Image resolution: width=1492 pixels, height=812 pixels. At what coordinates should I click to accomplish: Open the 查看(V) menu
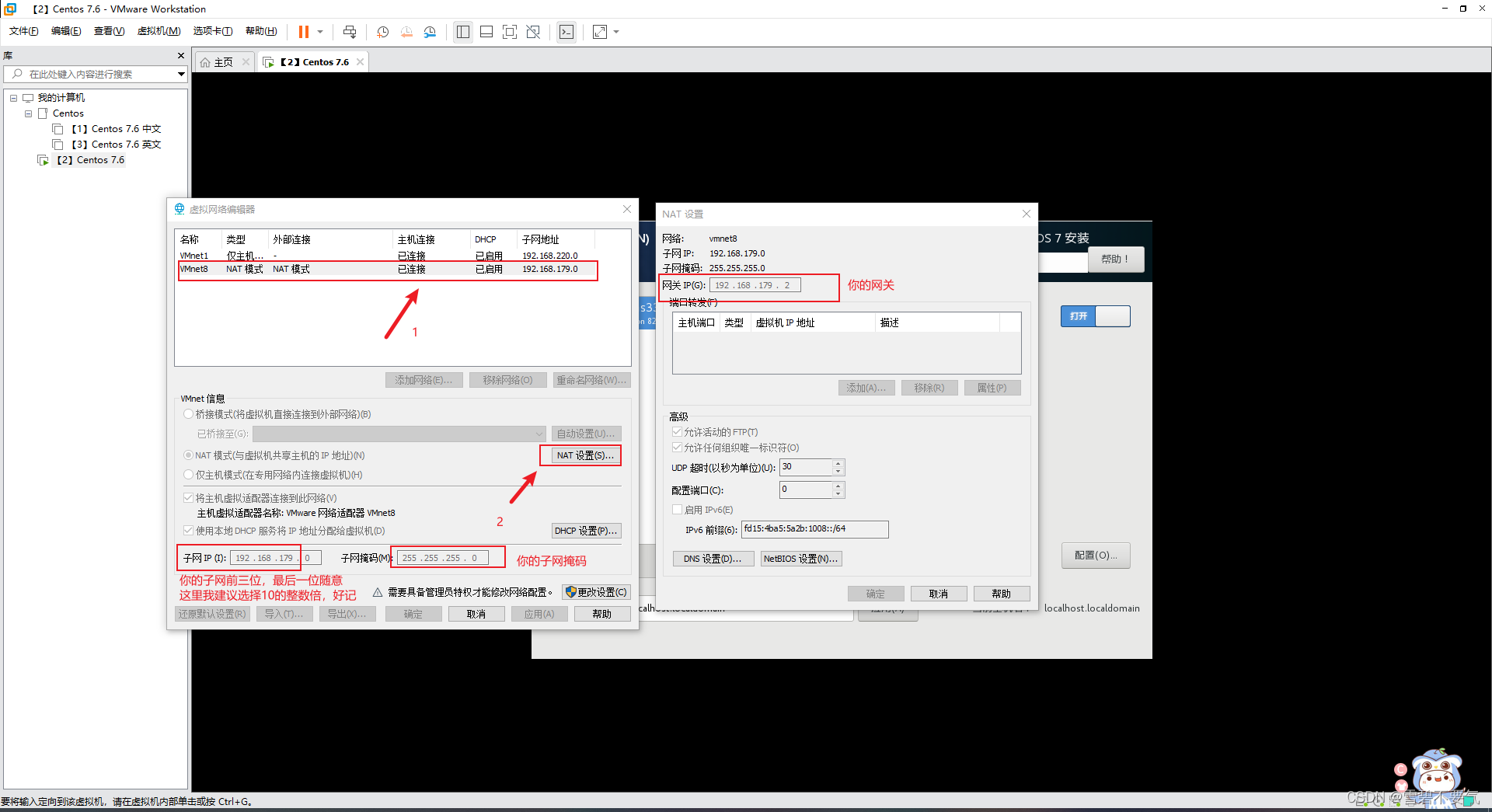[x=109, y=31]
